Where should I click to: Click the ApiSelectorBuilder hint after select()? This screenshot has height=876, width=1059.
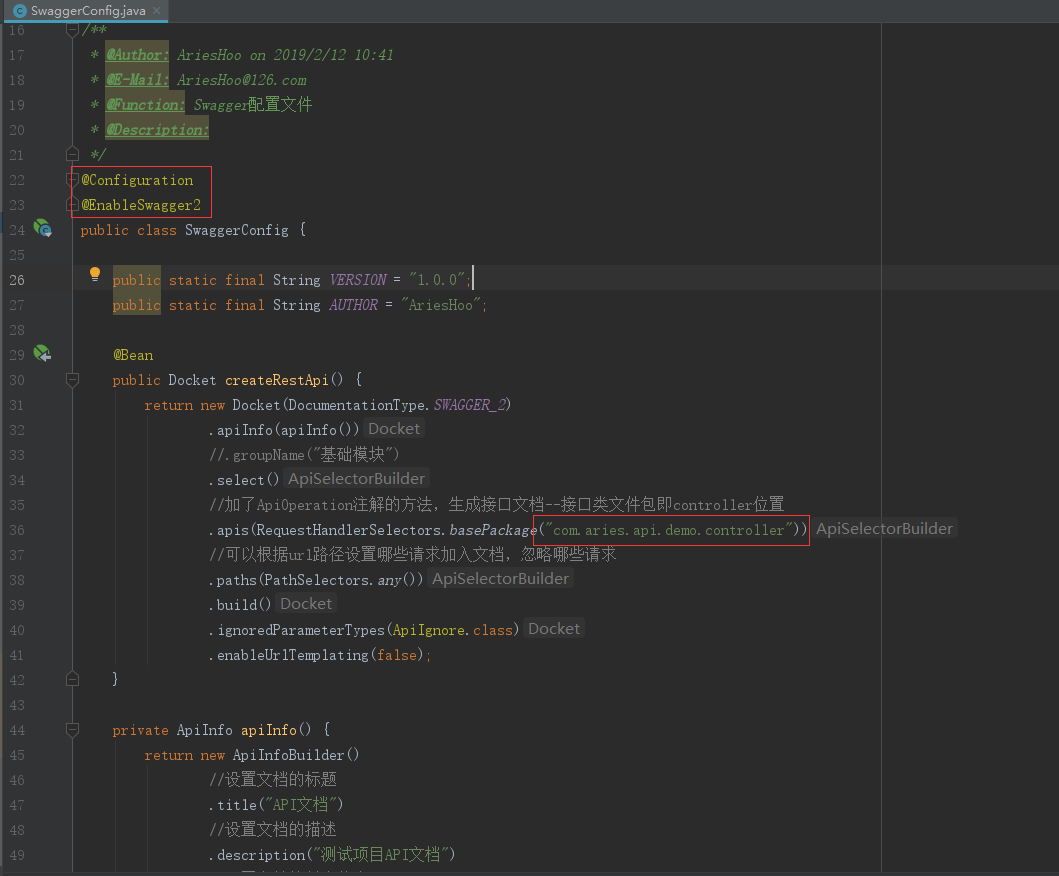[x=357, y=479]
